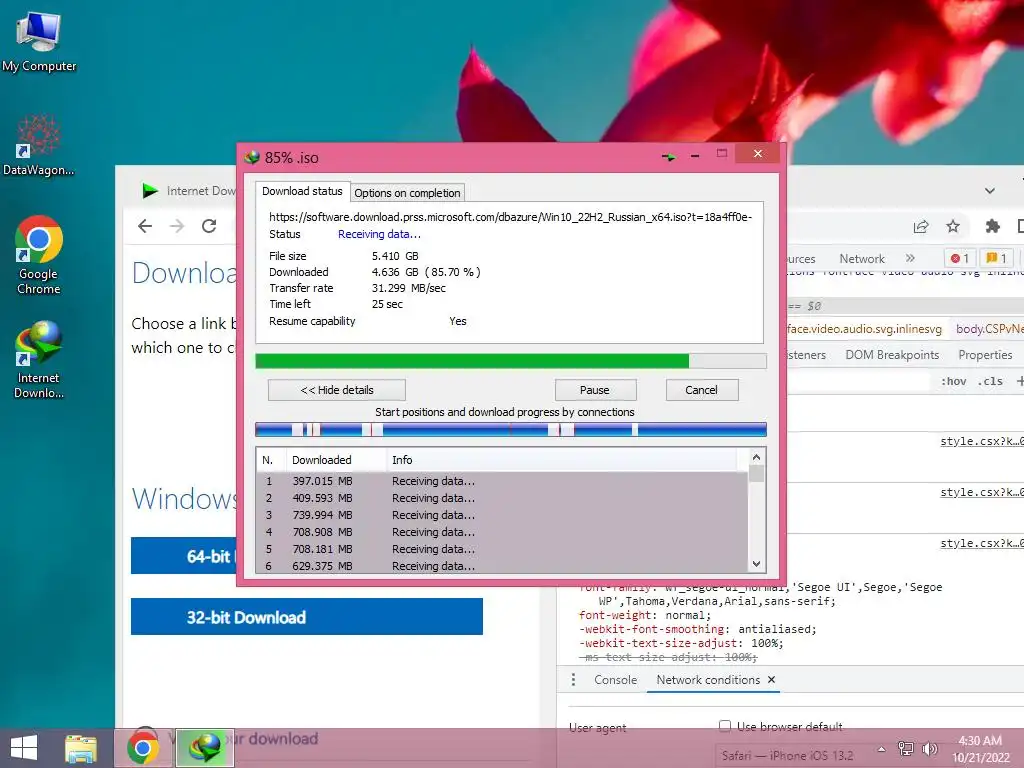Viewport: 1024px width, 768px height.
Task: Click the Win10 ISO download URL text
Action: [511, 217]
